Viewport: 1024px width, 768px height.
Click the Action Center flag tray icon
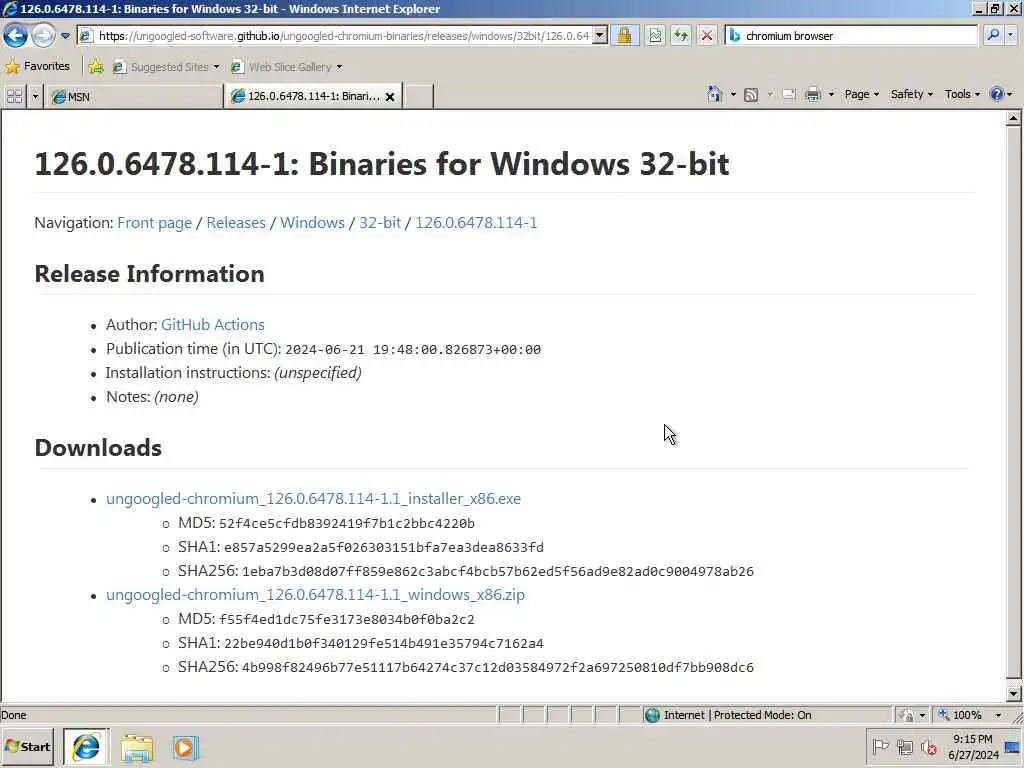click(x=880, y=746)
